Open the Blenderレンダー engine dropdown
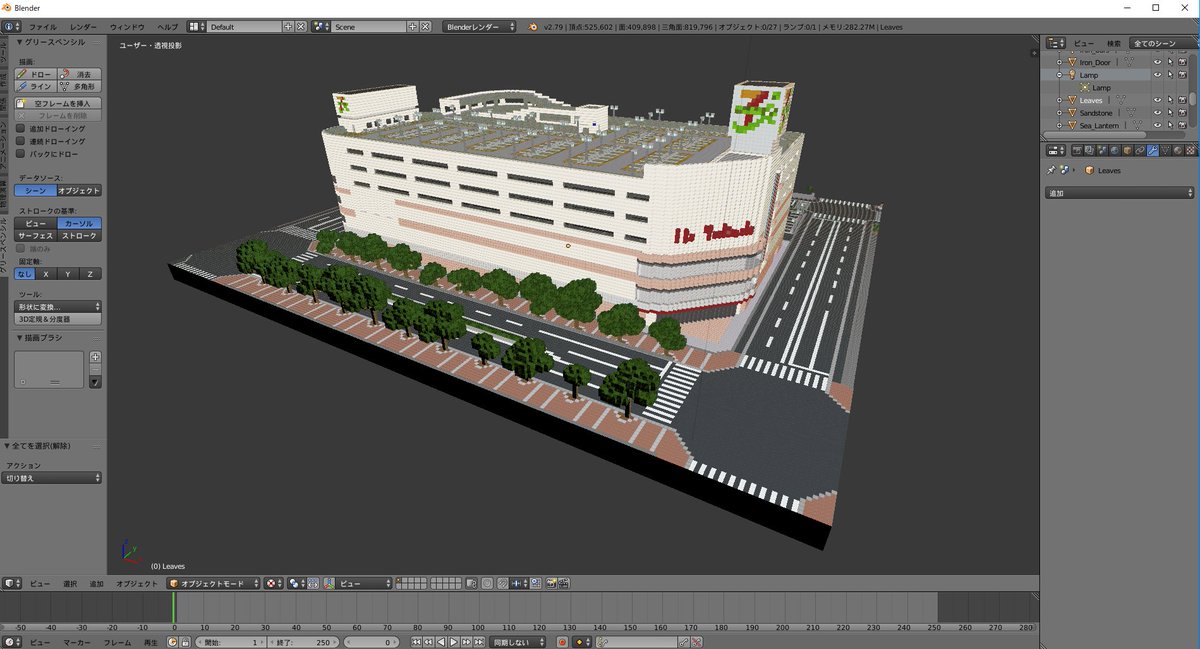The width and height of the screenshot is (1200, 649). pyautogui.click(x=480, y=27)
